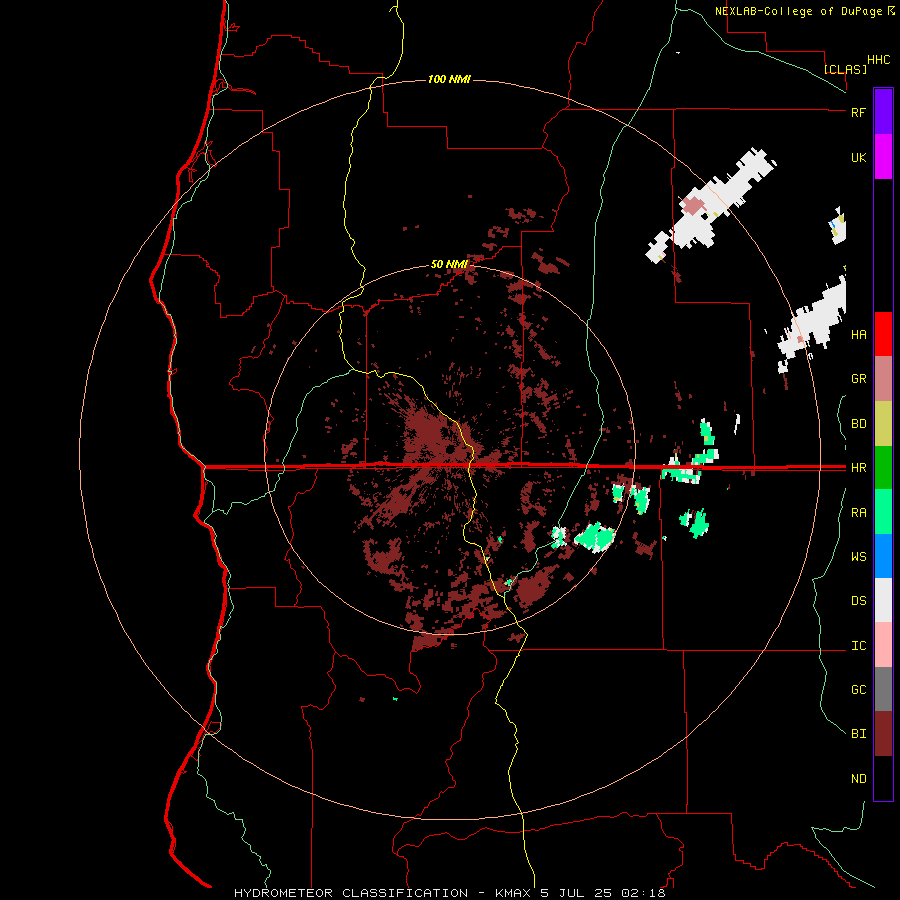Click the RA legend label
The width and height of the screenshot is (900, 900).
coord(858,513)
